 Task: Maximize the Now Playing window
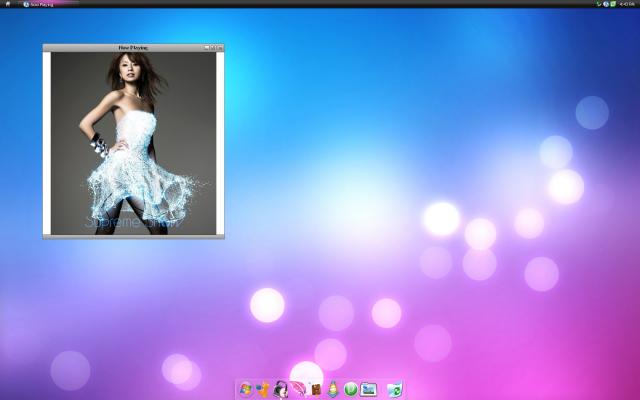[213, 48]
